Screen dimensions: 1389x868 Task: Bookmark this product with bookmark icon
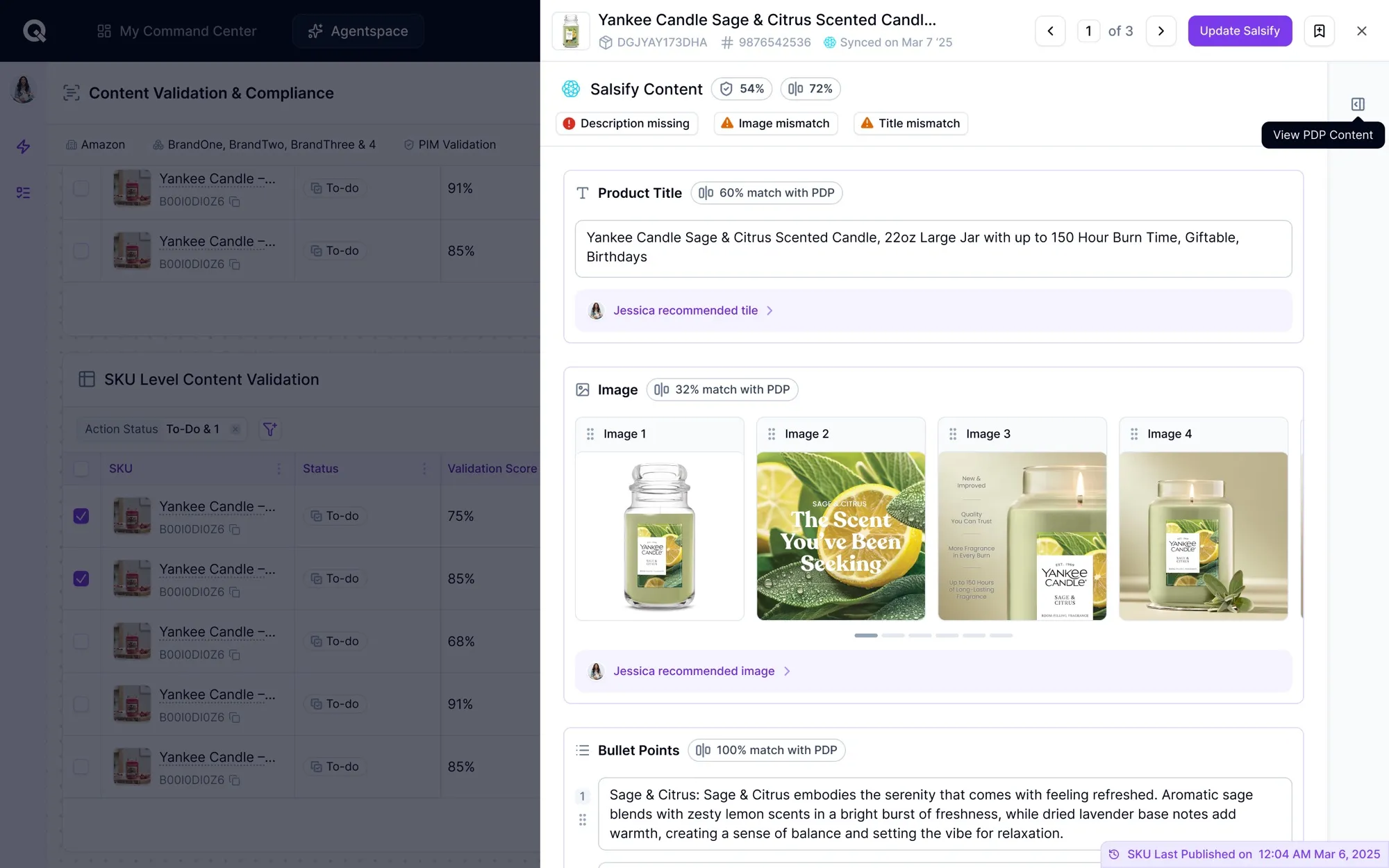click(1319, 31)
